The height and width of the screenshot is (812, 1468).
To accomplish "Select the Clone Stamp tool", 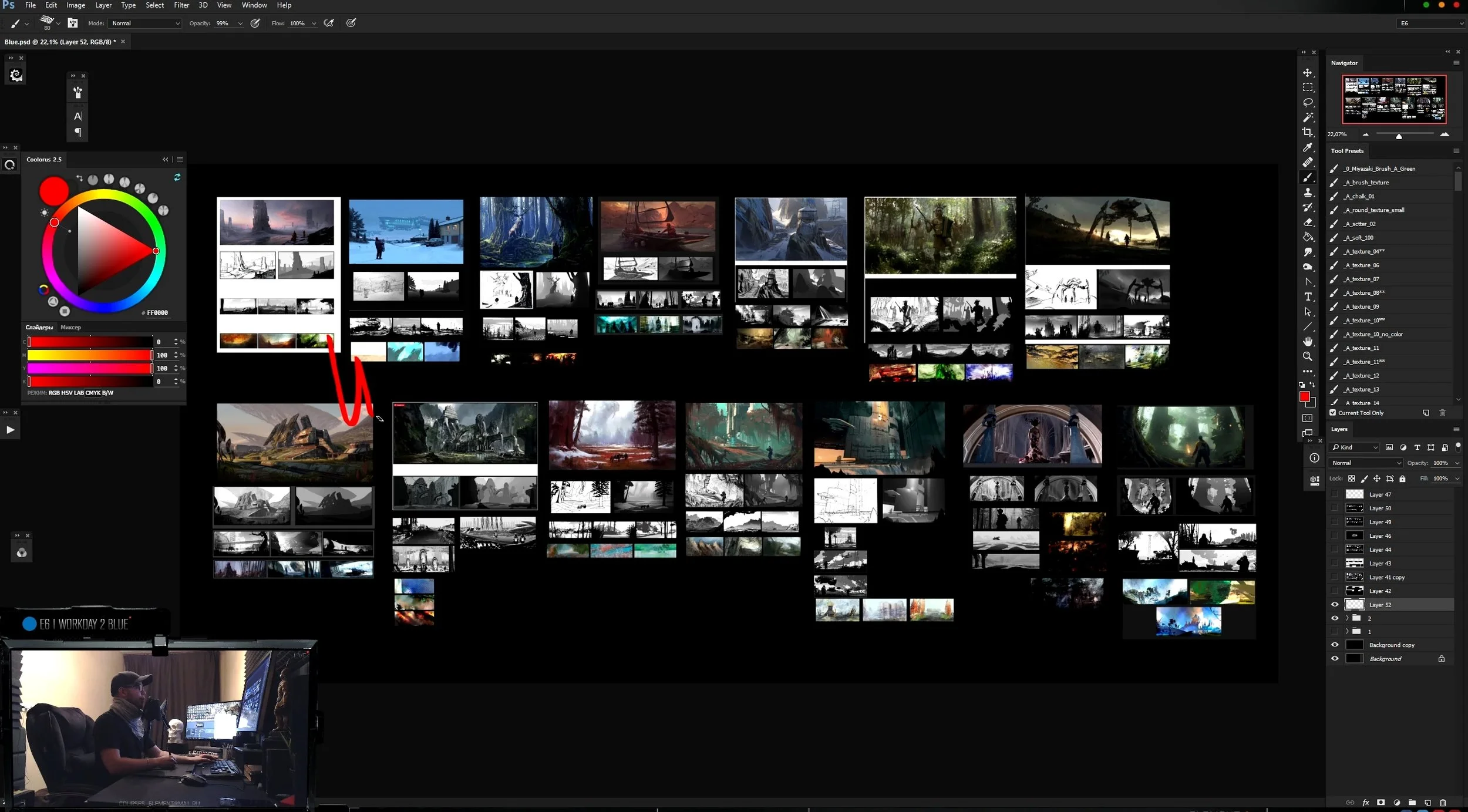I will [1308, 192].
